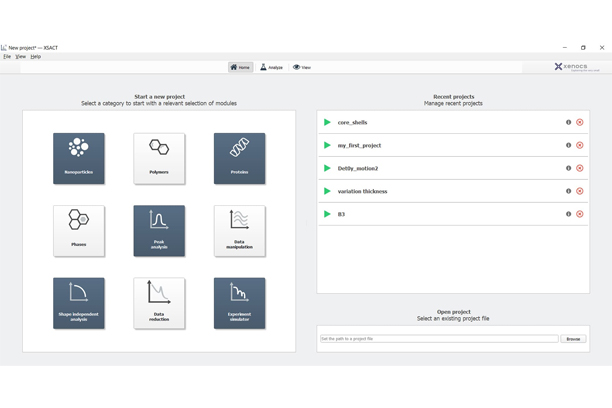Delete variation thickness from recent list
The image size is (612, 408).
[580, 191]
